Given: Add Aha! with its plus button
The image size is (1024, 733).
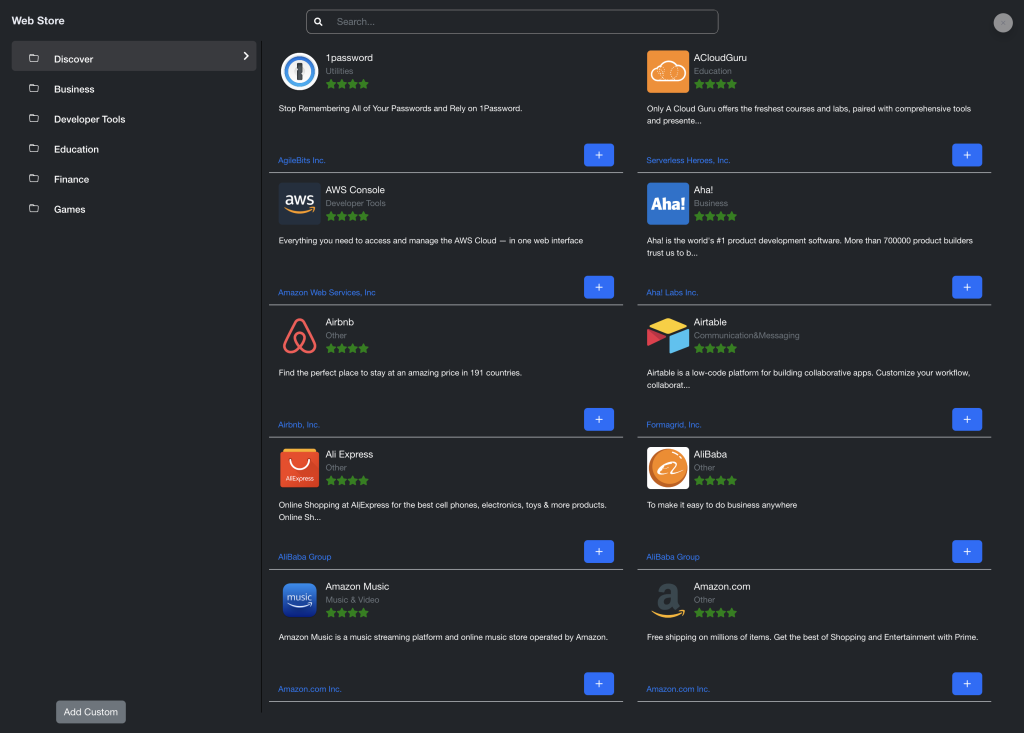Looking at the screenshot, I should pos(967,287).
